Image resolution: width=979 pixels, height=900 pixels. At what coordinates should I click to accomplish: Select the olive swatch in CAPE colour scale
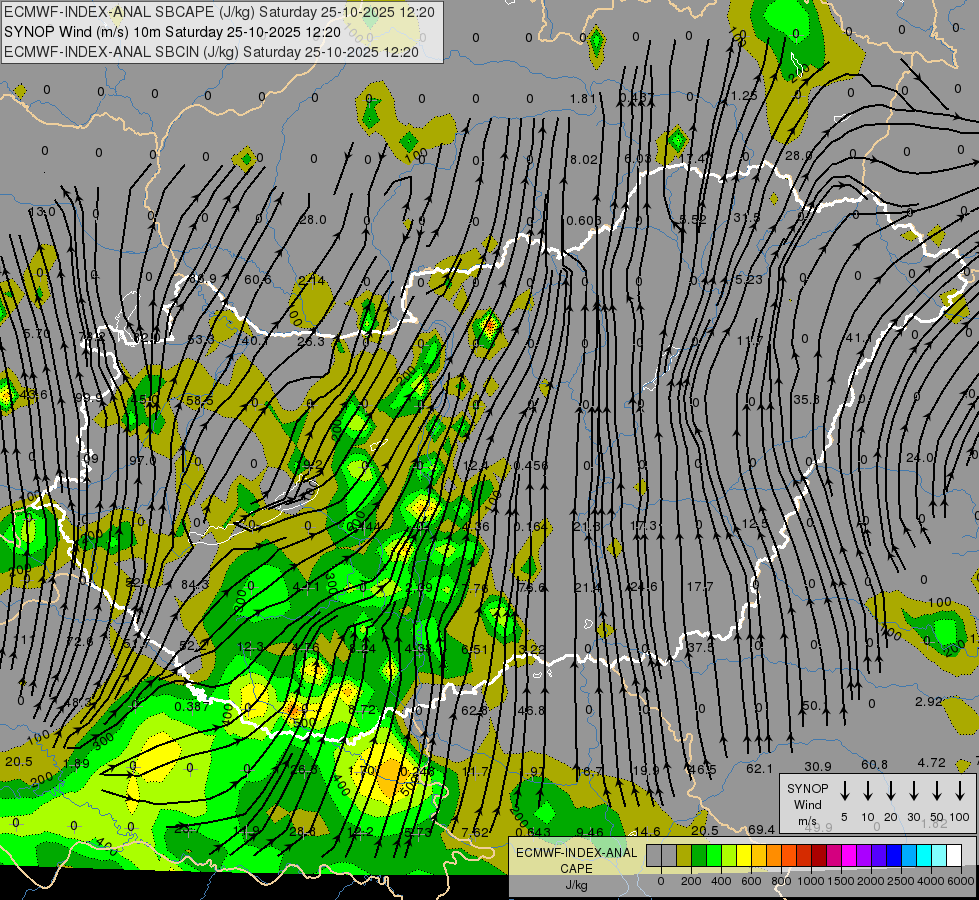tap(684, 855)
